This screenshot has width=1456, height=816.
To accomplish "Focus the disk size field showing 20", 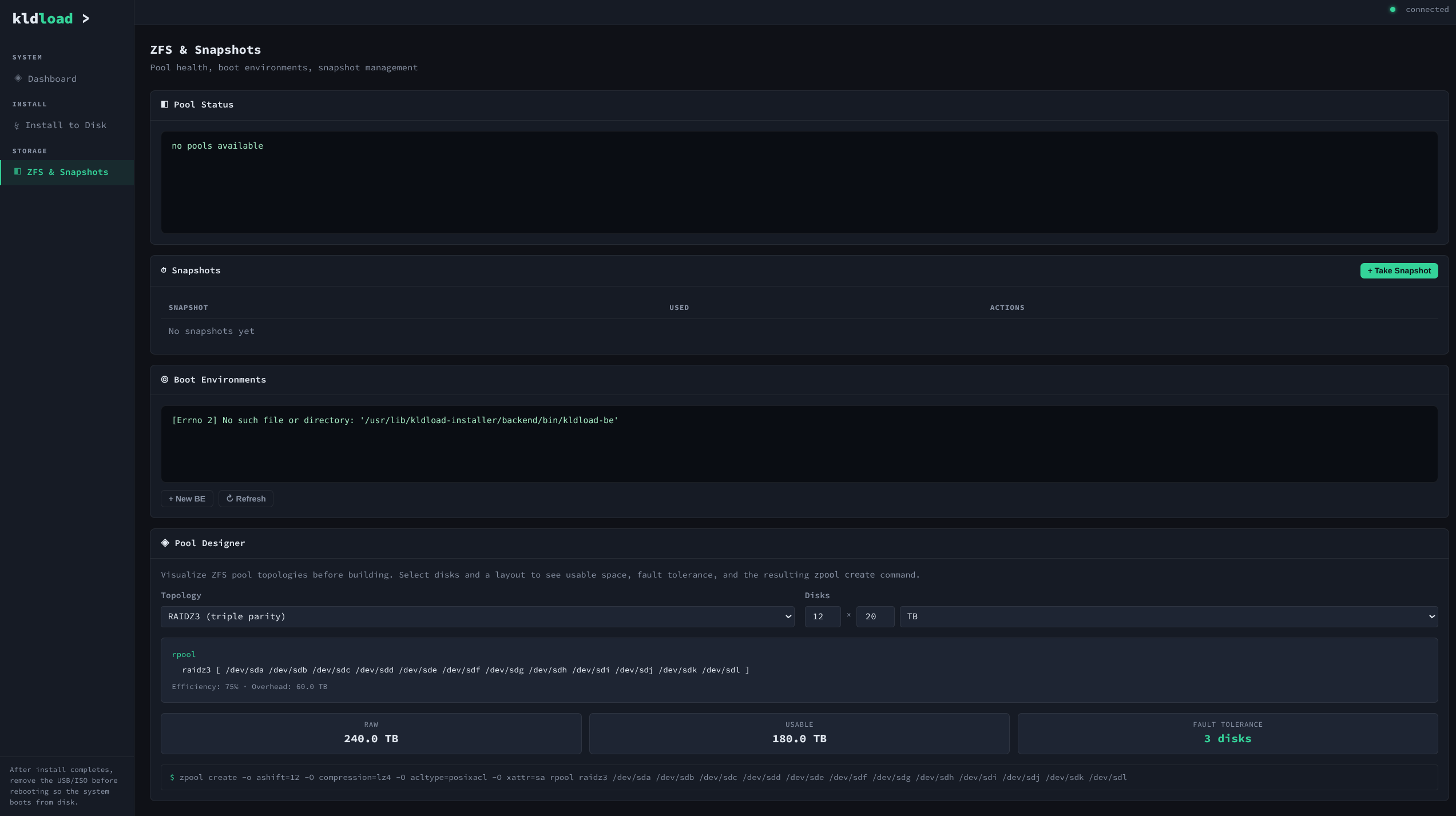I will pyautogui.click(x=875, y=616).
